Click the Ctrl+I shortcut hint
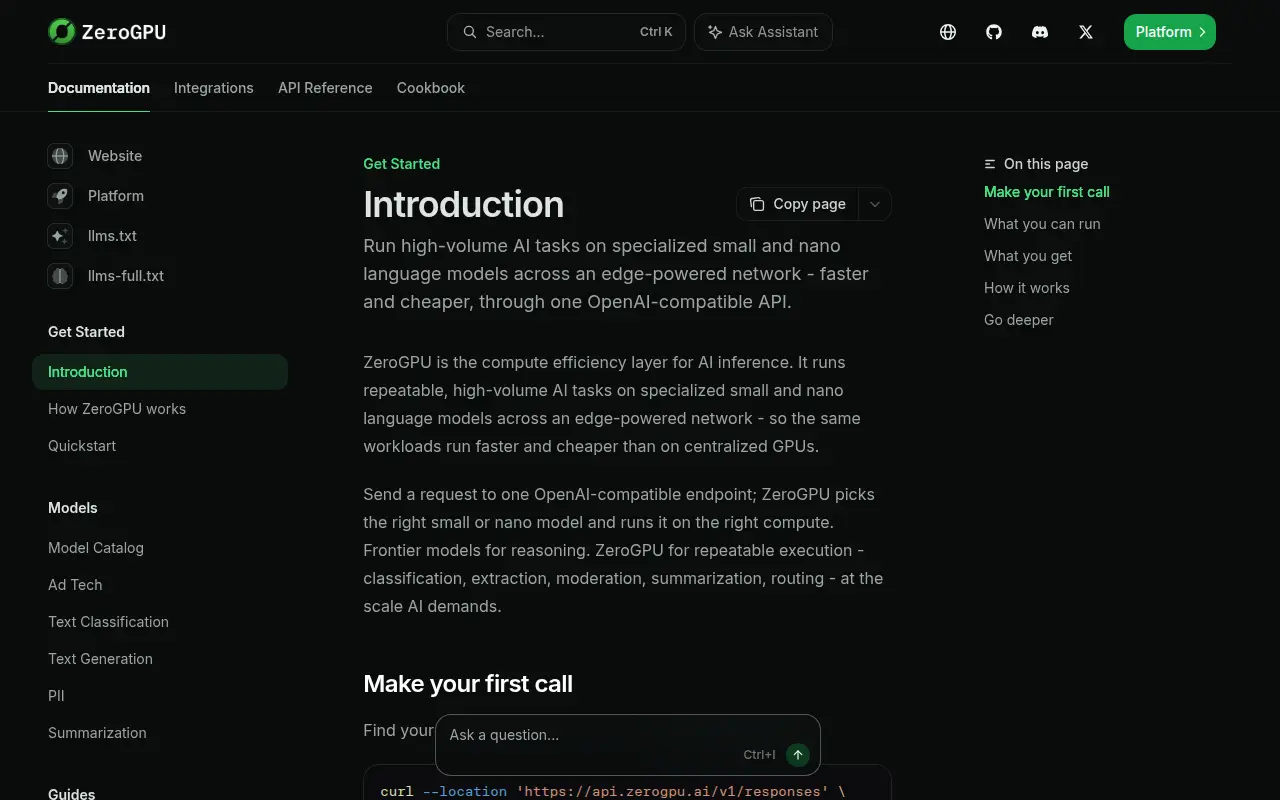 pos(760,755)
